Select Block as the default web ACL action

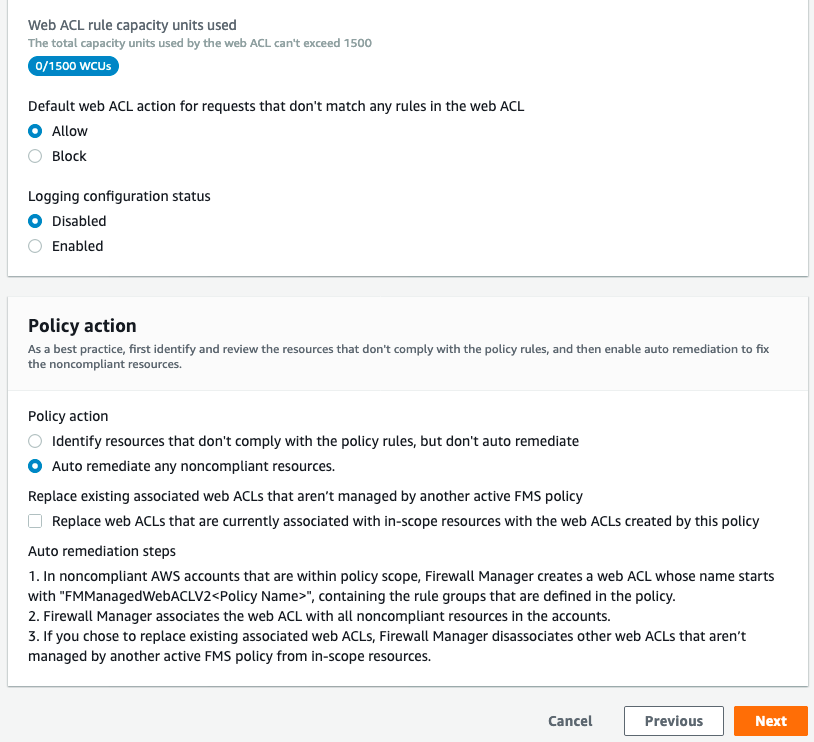[35, 156]
